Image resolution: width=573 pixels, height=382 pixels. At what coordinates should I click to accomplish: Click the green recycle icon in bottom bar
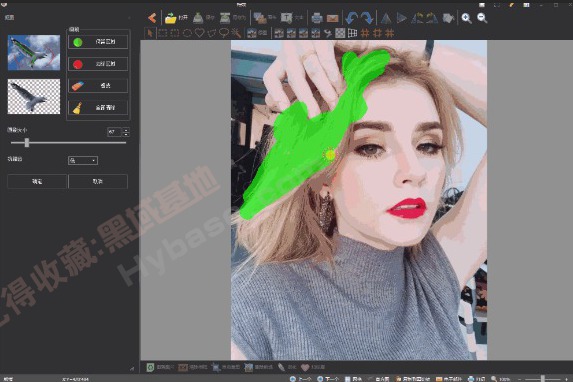(x=150, y=367)
